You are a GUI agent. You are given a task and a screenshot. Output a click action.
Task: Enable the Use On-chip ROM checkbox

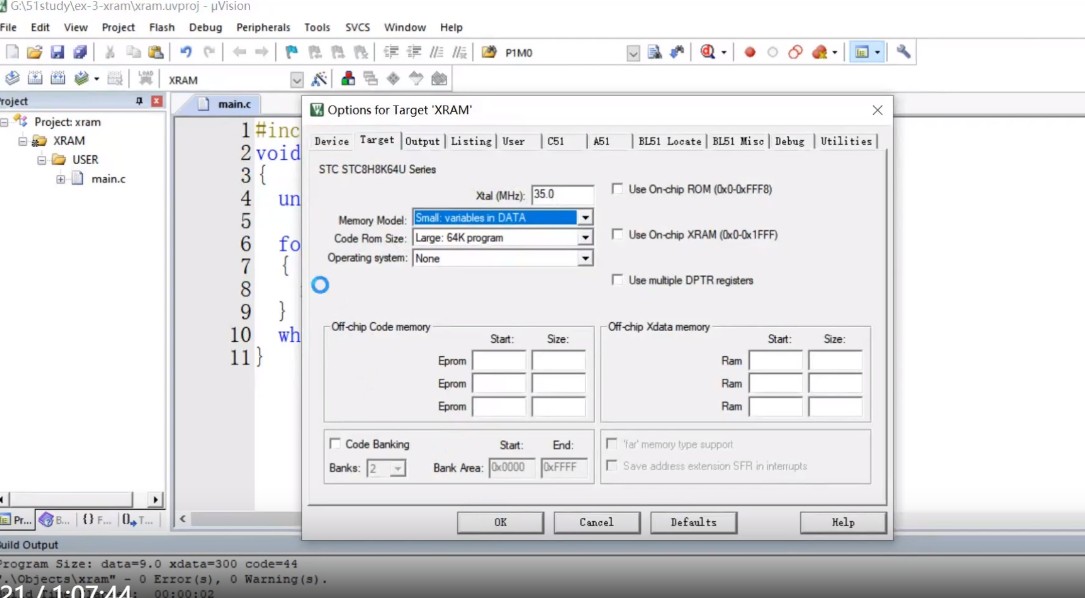tap(618, 189)
